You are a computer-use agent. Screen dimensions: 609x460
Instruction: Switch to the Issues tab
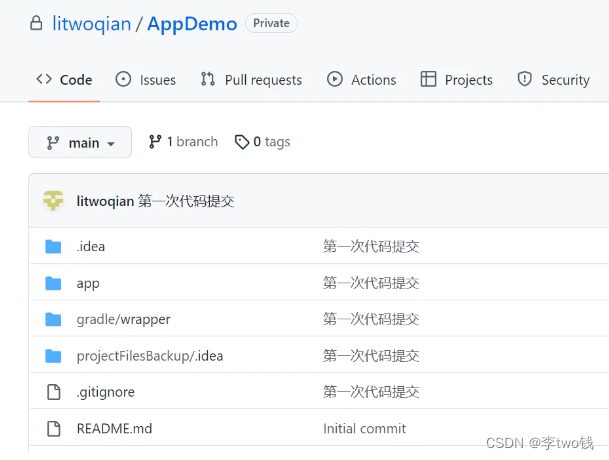146,80
